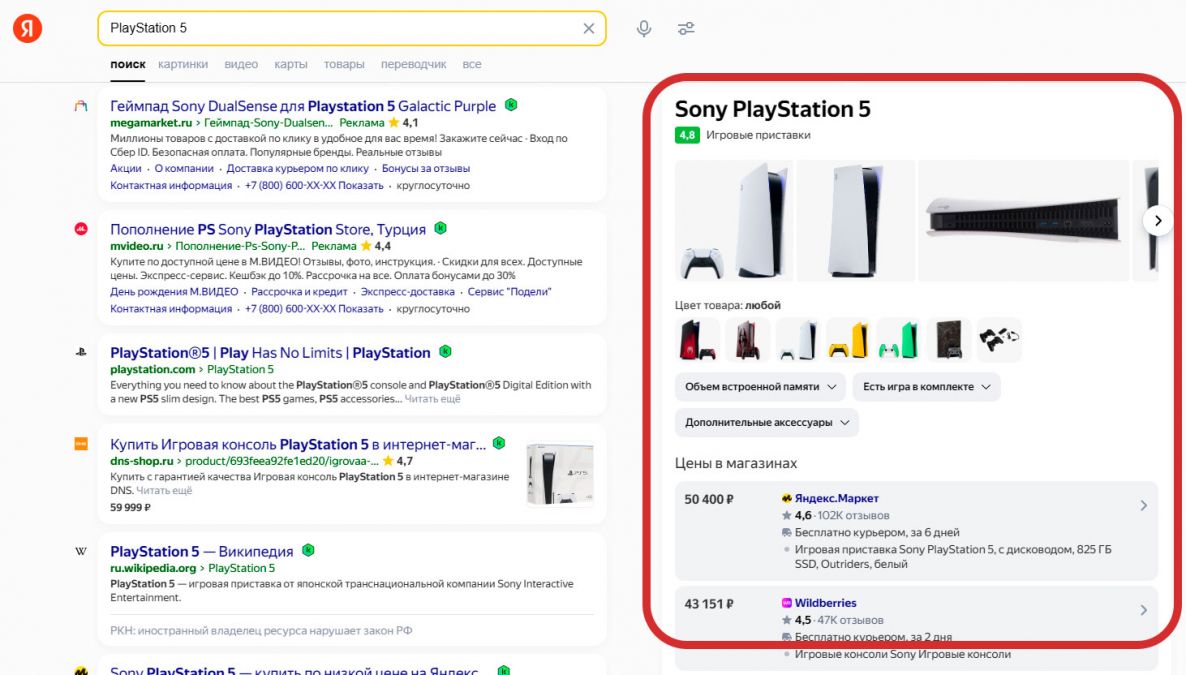Click the Wikipedia W favicon

(81, 551)
